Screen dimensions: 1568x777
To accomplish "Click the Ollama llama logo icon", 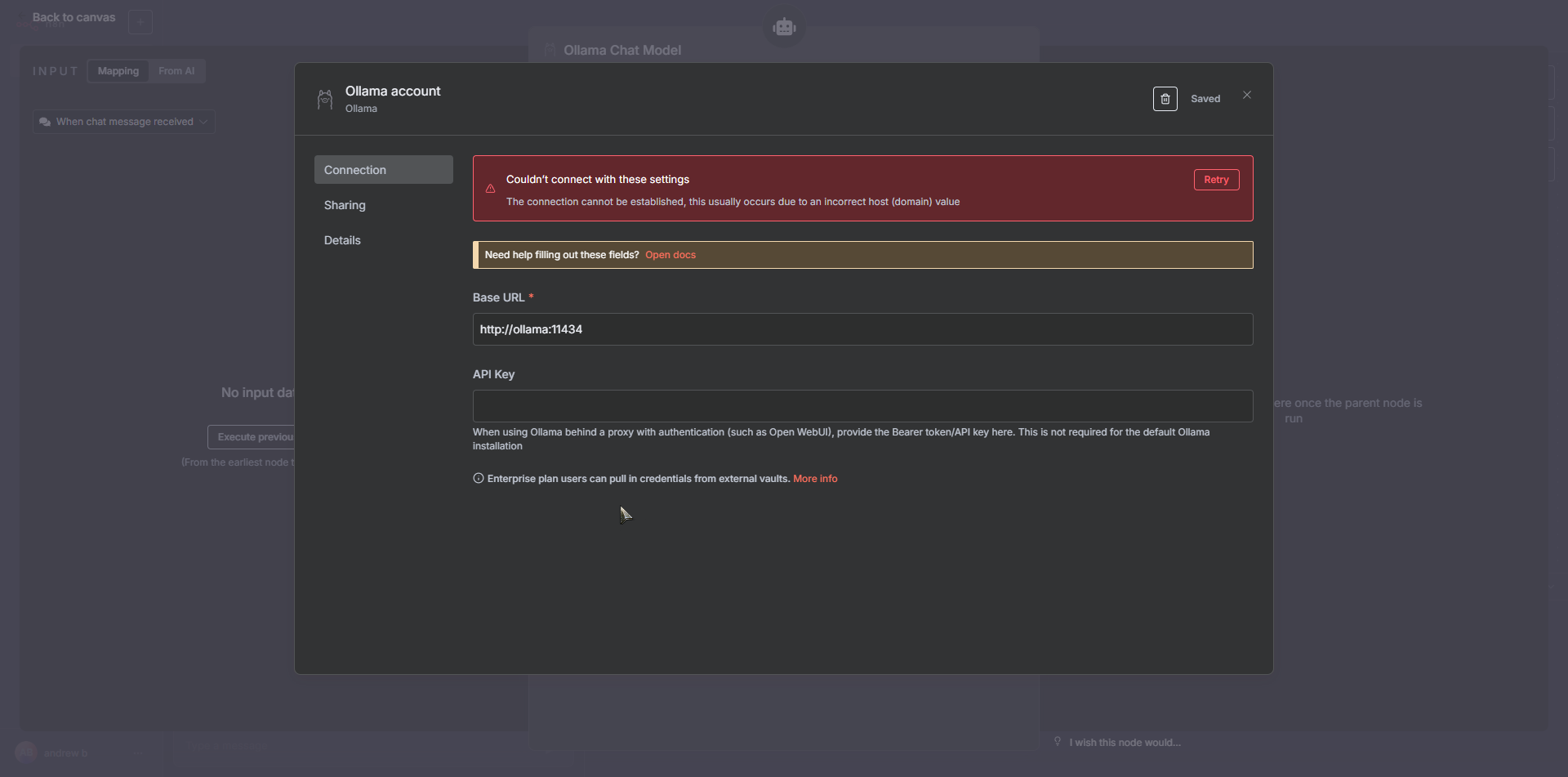I will [x=325, y=99].
